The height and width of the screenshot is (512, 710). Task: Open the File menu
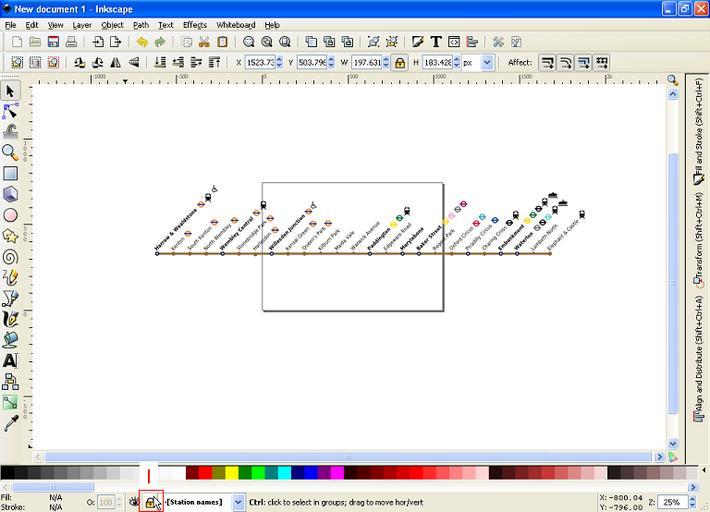(x=10, y=25)
